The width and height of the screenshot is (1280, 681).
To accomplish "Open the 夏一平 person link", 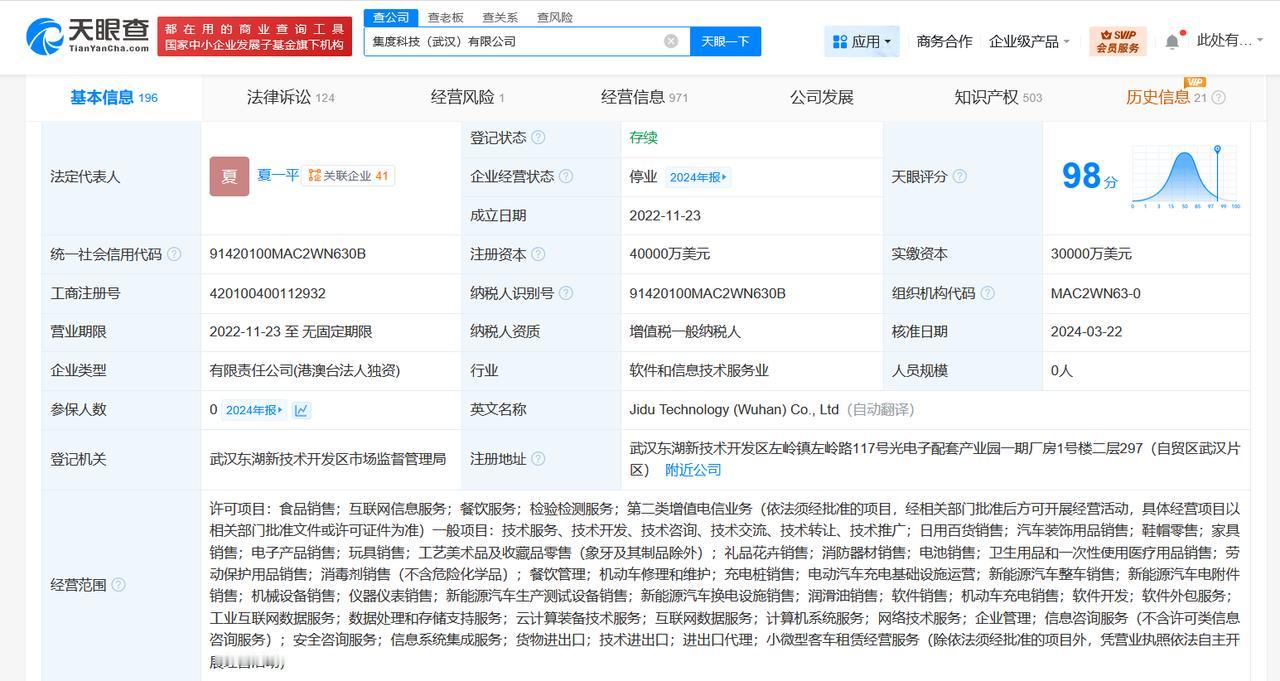I will tap(278, 174).
